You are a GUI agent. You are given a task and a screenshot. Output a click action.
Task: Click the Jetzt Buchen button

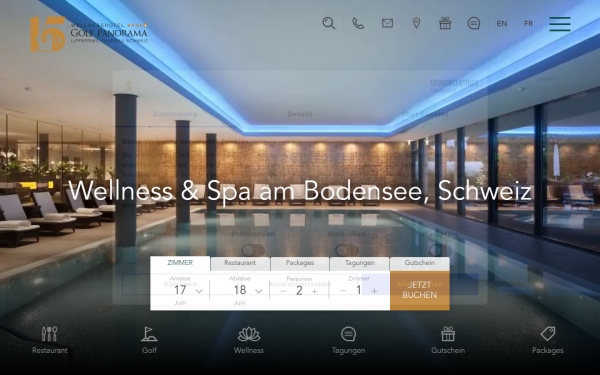[x=420, y=290]
